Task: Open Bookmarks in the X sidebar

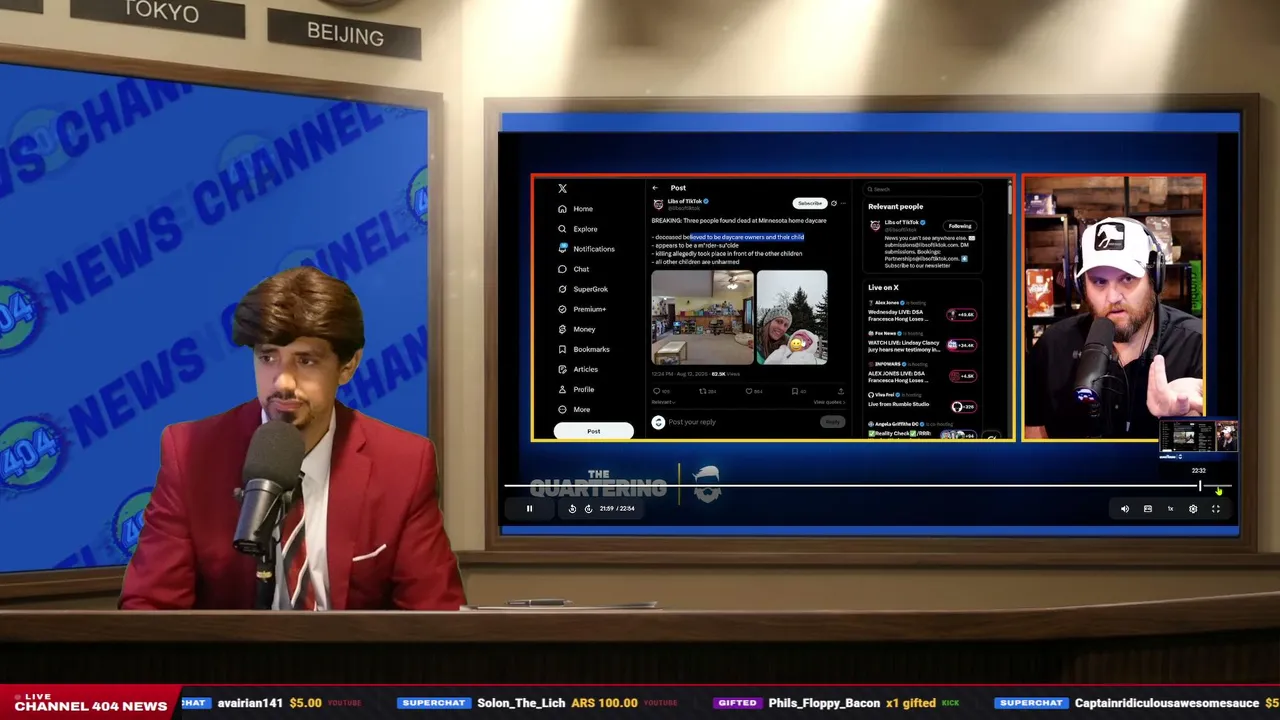Action: (x=584, y=349)
